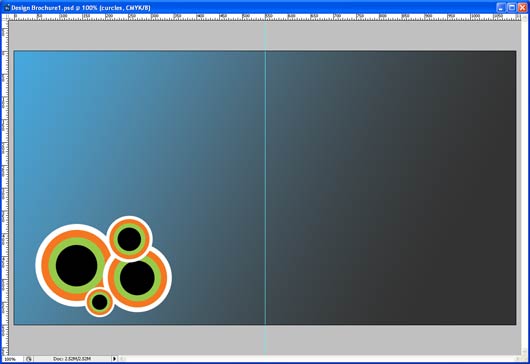
Task: Click the ruler origin corner box
Action: (5, 17)
